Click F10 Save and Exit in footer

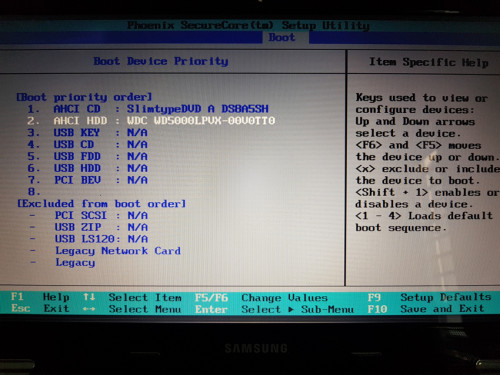(426, 309)
